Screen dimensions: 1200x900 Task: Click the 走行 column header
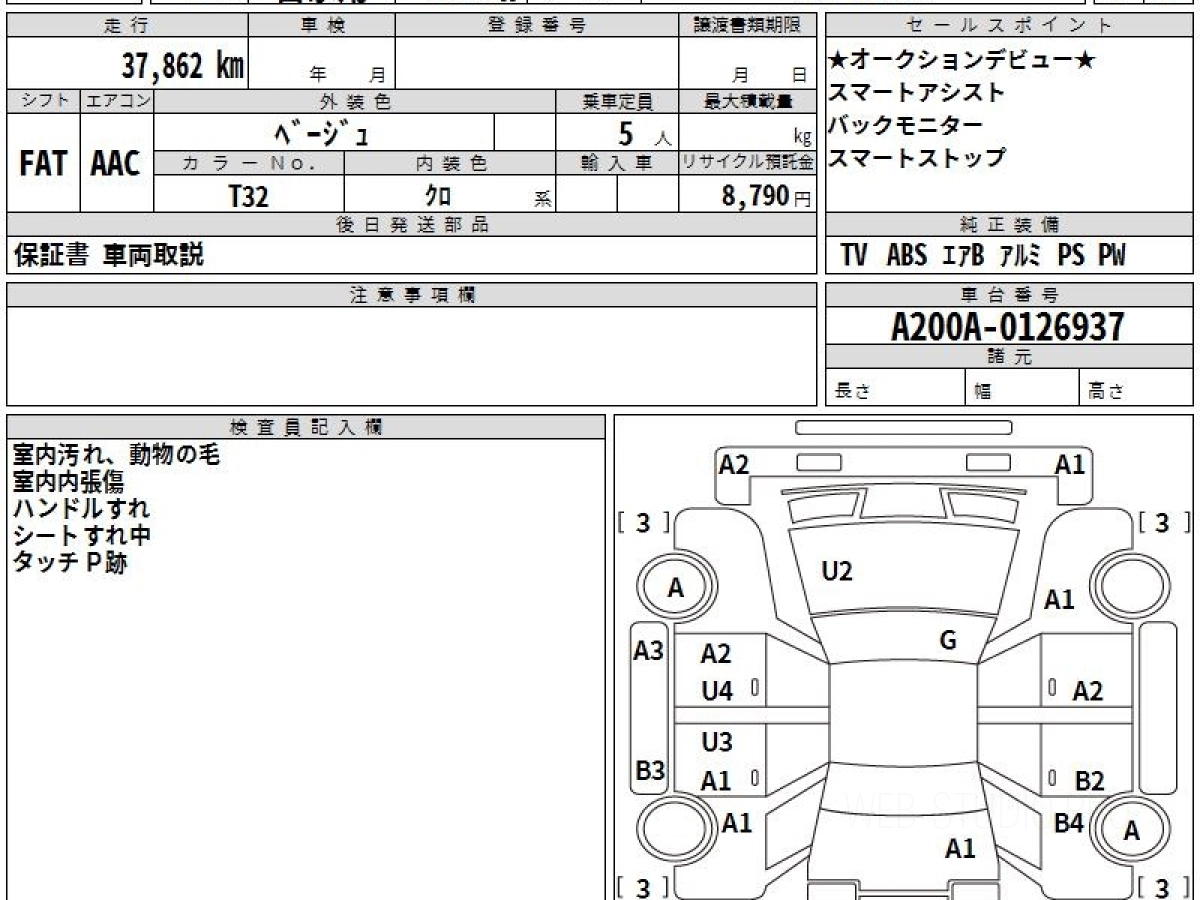click(x=127, y=26)
